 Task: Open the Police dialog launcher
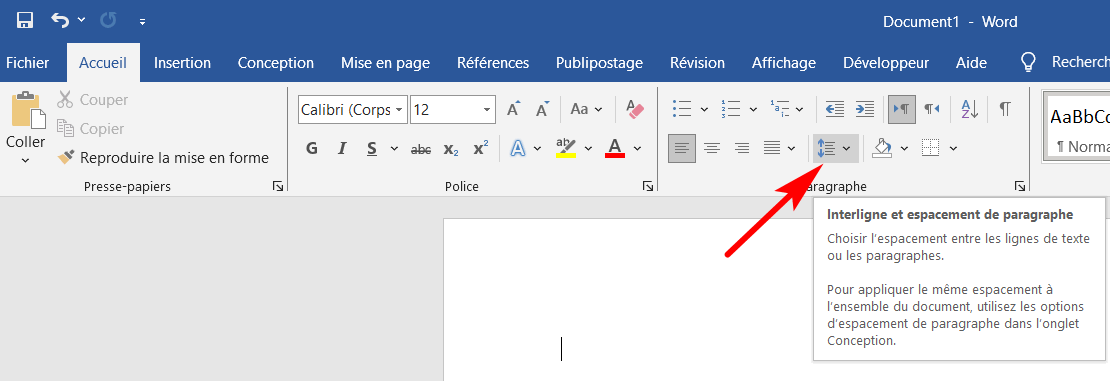[648, 186]
